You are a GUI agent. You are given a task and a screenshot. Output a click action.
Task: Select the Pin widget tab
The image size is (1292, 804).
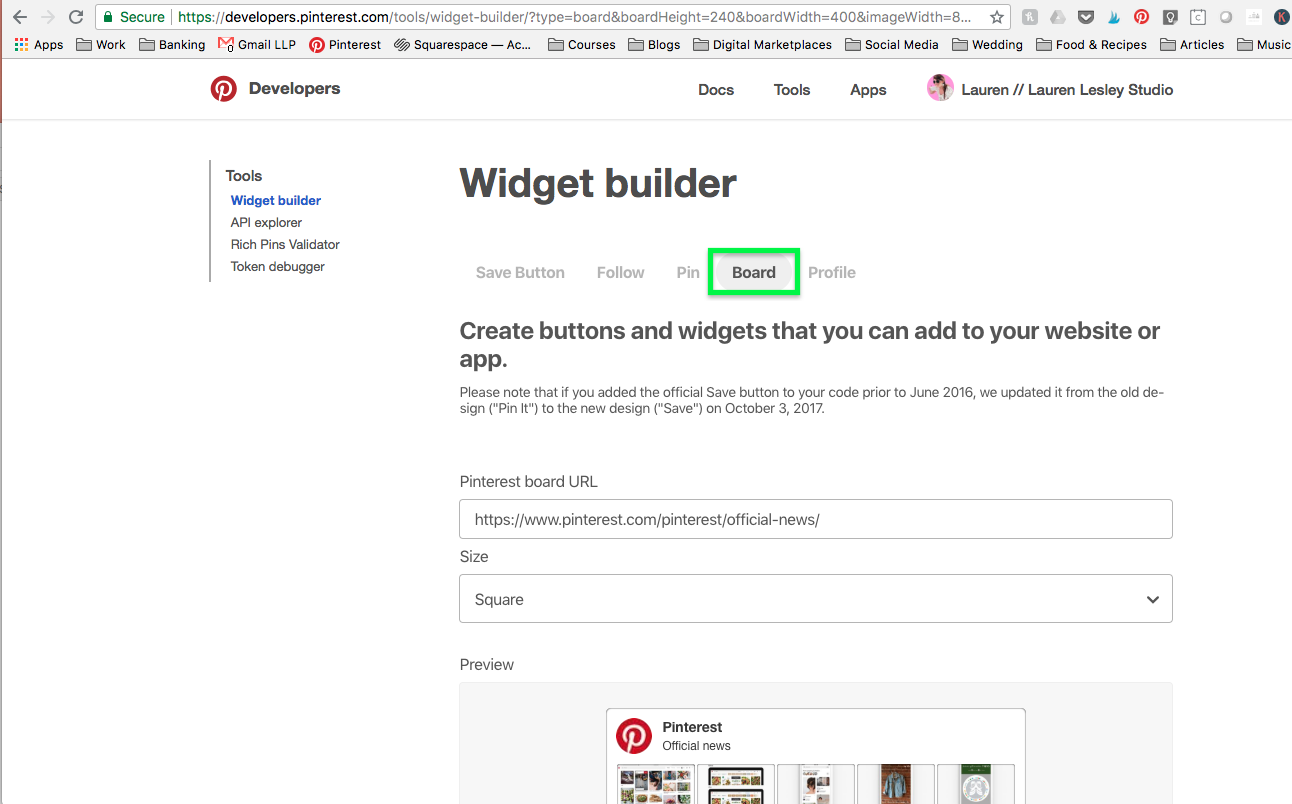[x=688, y=272]
